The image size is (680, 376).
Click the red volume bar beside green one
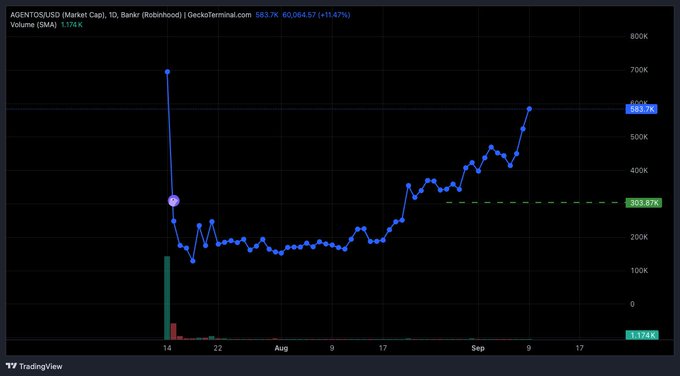click(x=173, y=331)
